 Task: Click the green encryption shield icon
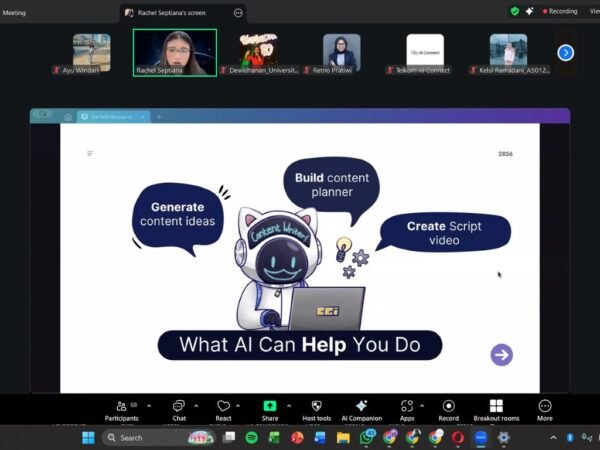point(515,11)
